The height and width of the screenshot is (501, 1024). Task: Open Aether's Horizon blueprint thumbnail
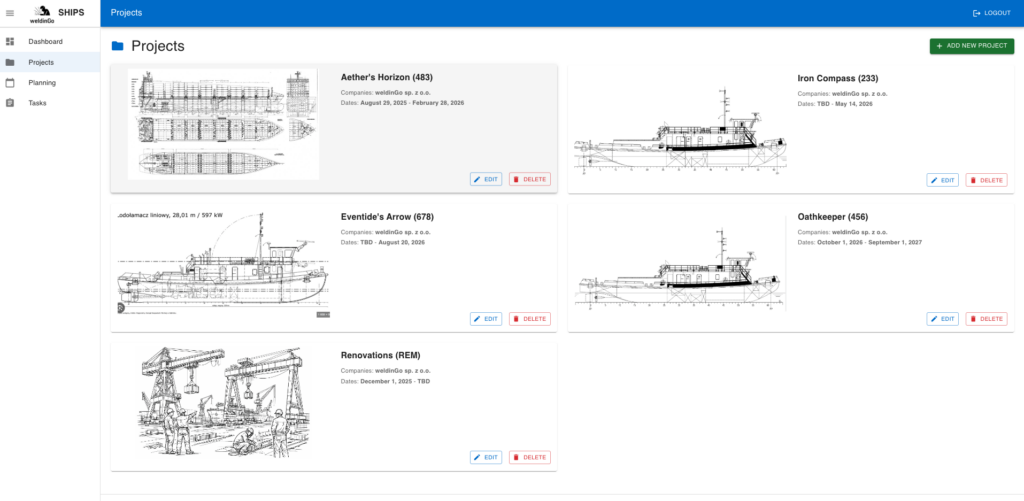pyautogui.click(x=223, y=124)
